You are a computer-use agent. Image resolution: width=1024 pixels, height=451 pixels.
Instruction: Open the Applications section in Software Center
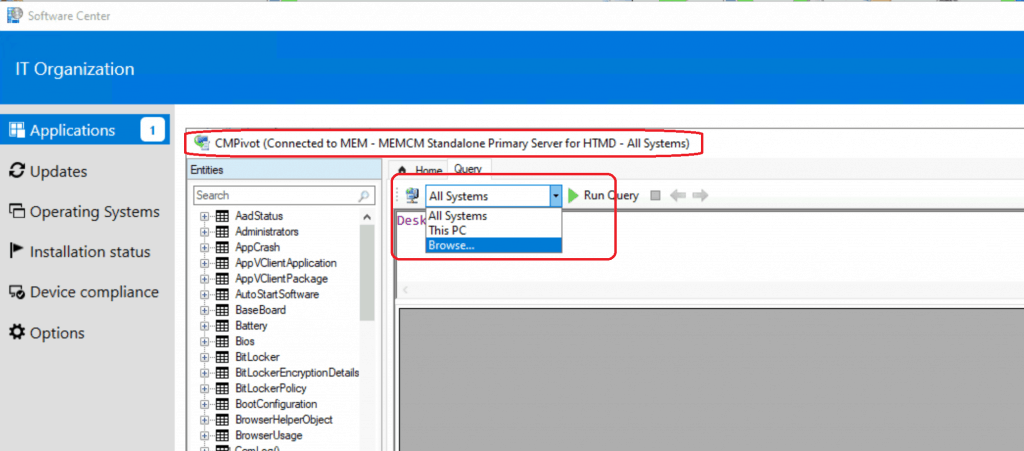(85, 131)
